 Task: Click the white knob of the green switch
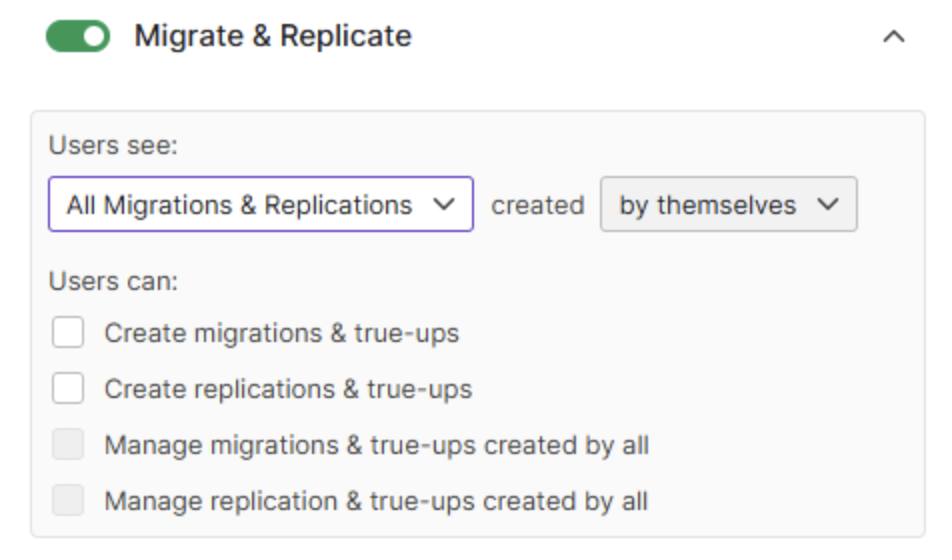pyautogui.click(x=94, y=36)
